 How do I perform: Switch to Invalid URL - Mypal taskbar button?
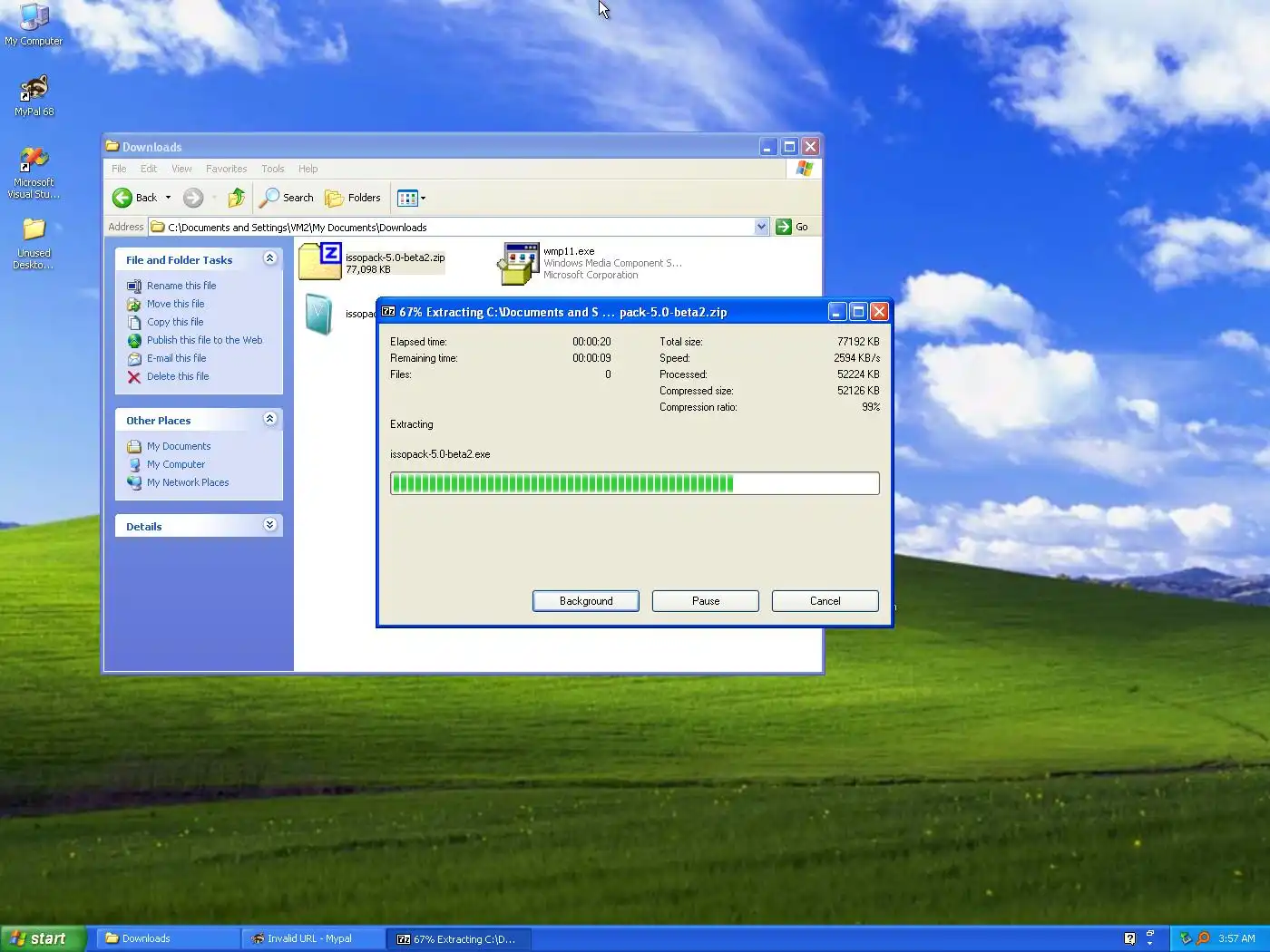(314, 938)
